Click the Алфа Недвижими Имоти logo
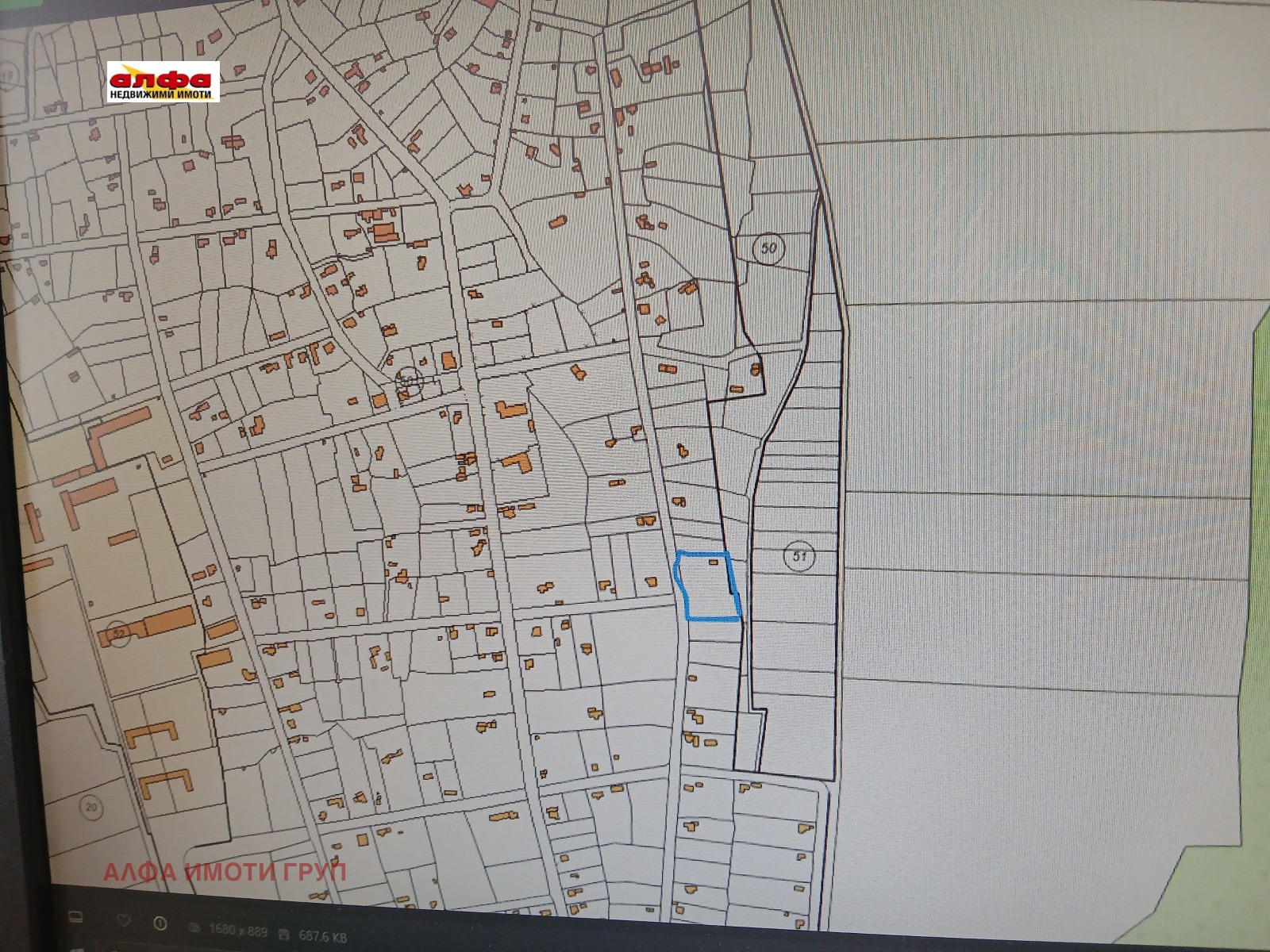 tap(164, 82)
